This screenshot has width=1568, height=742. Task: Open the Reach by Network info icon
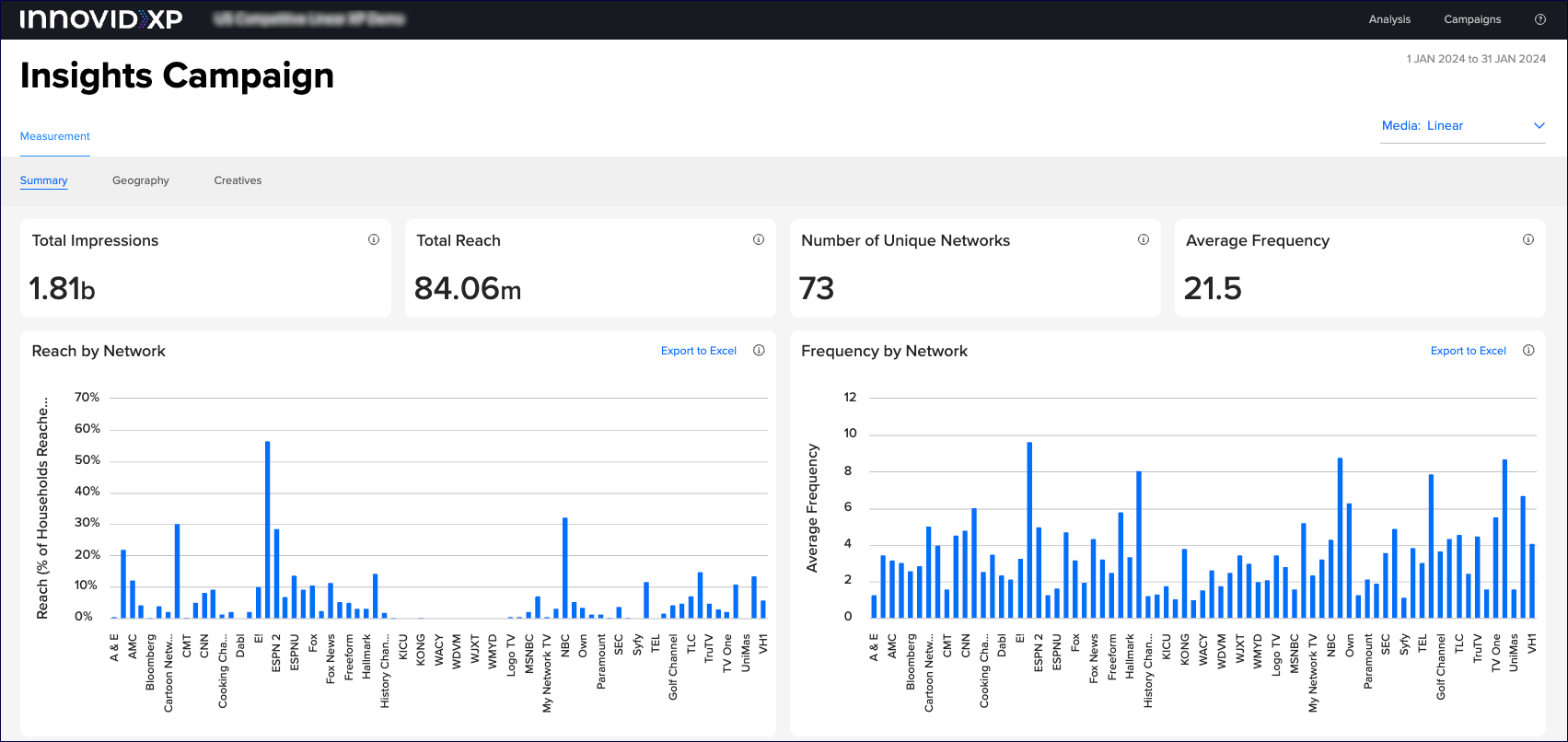click(759, 350)
